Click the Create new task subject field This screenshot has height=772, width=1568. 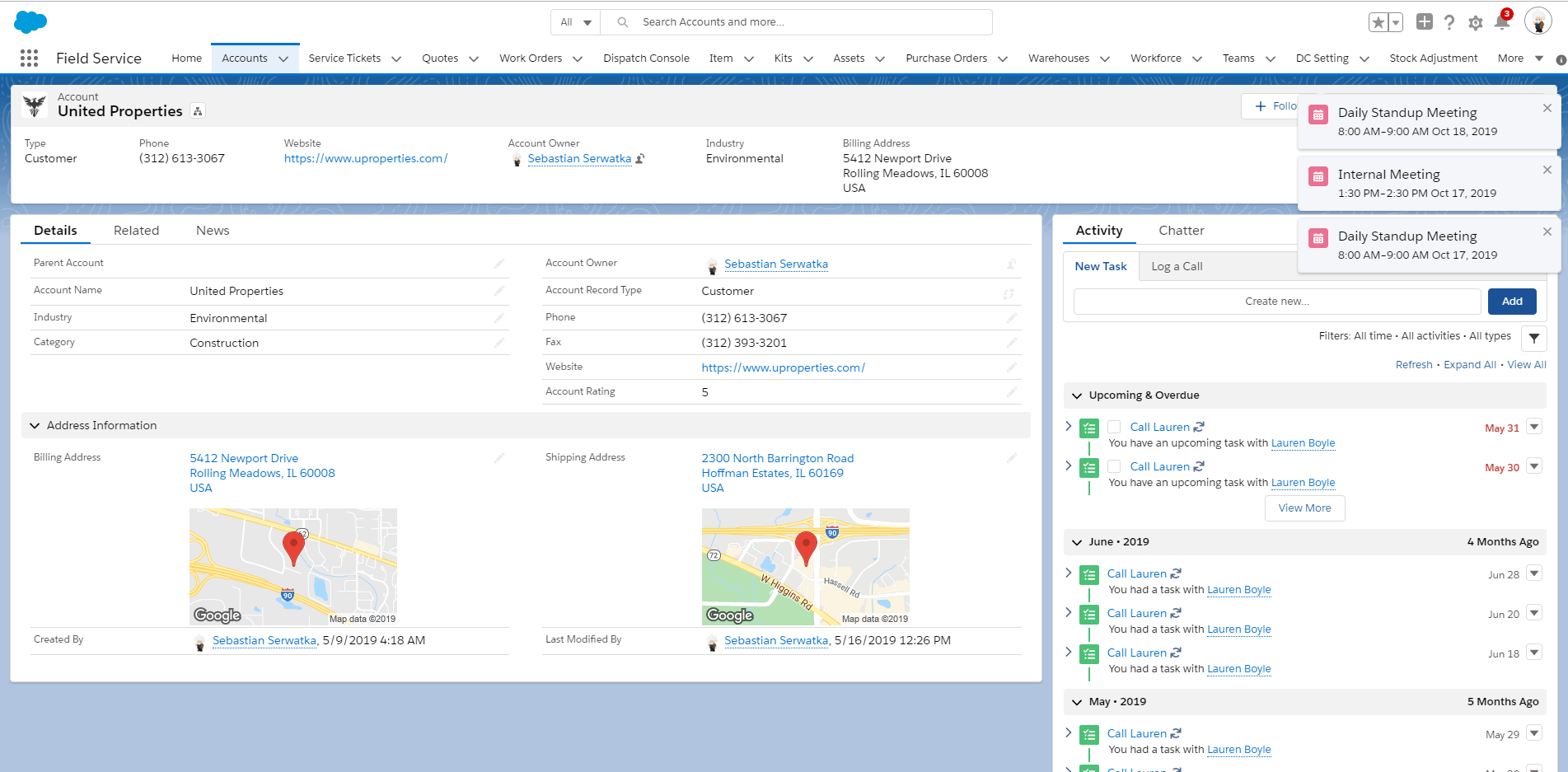coord(1277,302)
